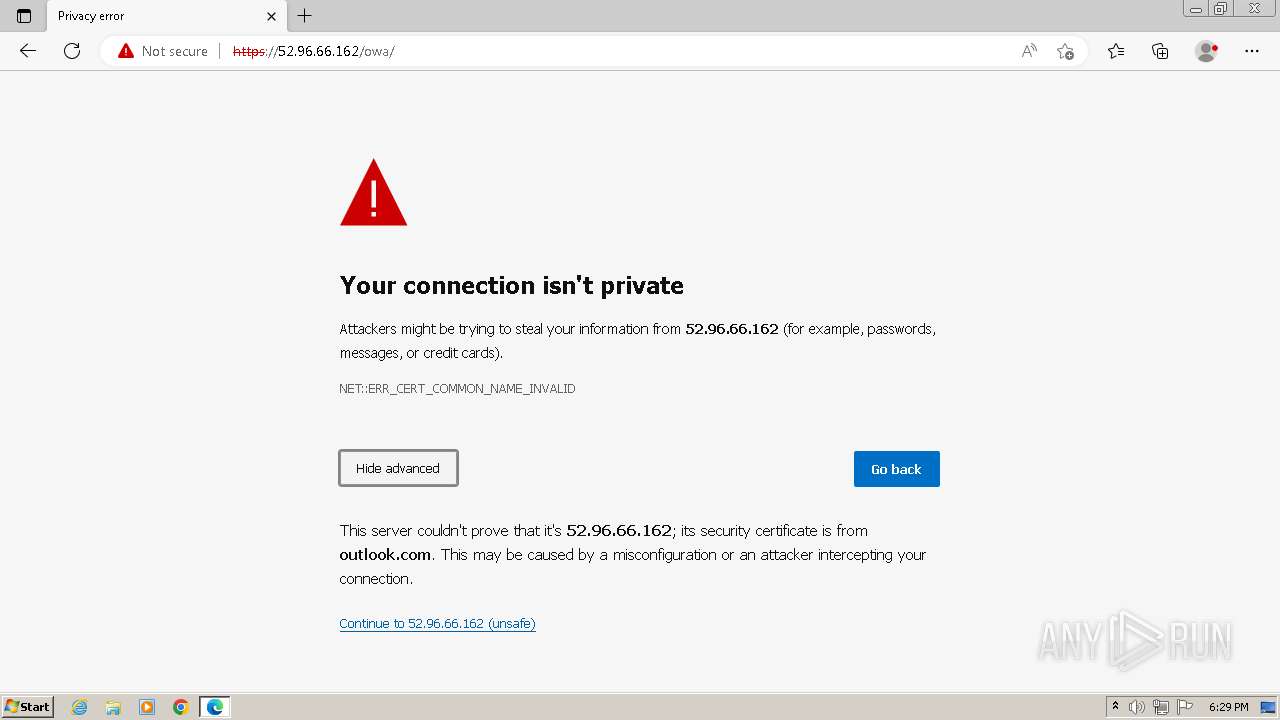The image size is (1280, 720).
Task: Expand Settings and more menu
Action: pyautogui.click(x=1252, y=51)
